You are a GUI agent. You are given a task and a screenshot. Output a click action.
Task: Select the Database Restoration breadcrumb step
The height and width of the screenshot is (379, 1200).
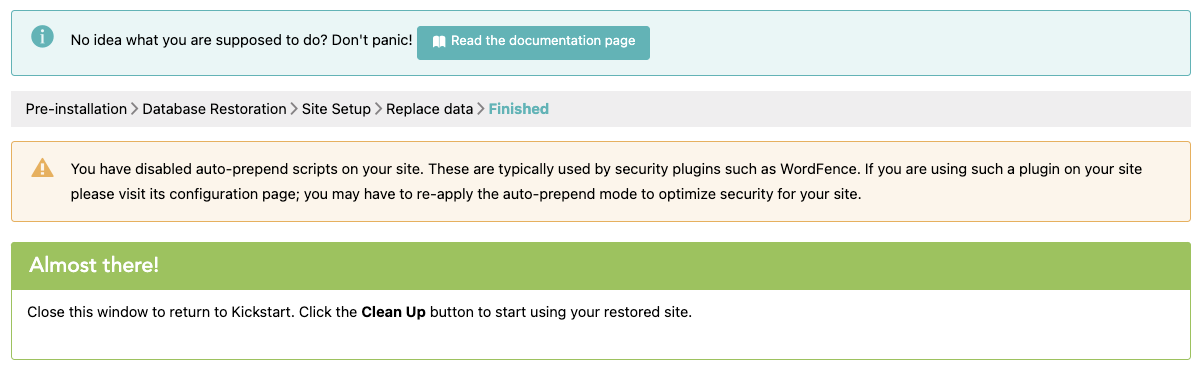pyautogui.click(x=214, y=109)
